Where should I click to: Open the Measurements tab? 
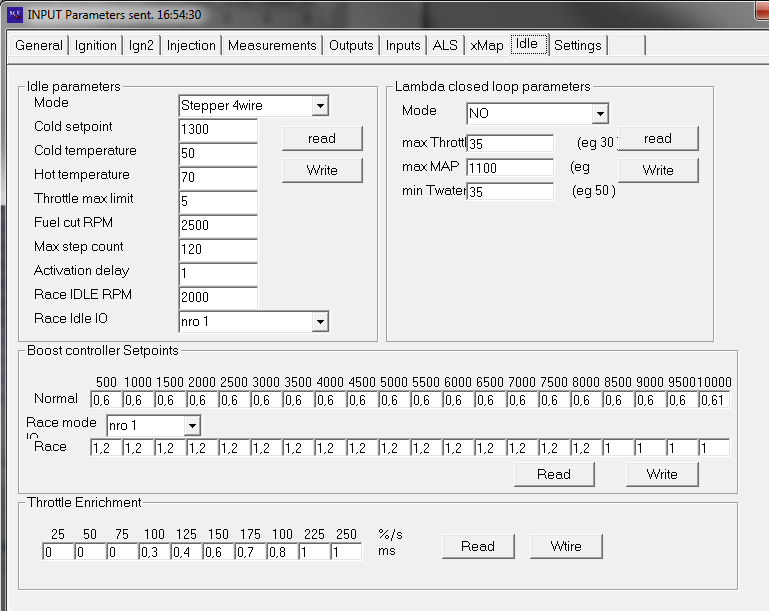tap(272, 46)
